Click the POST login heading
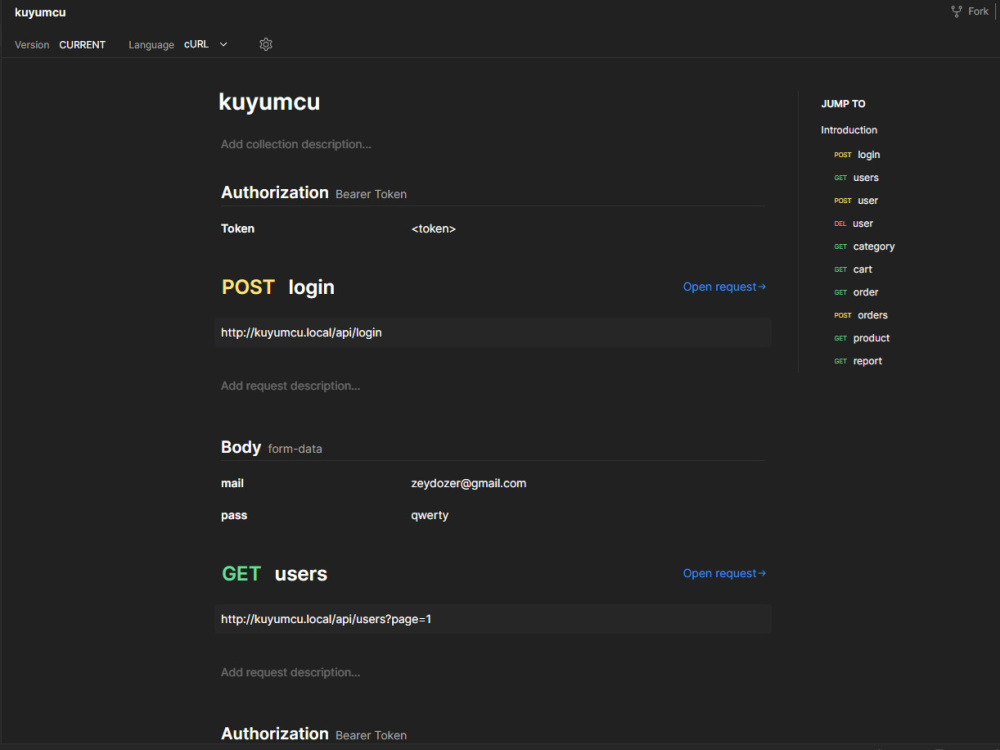The height and width of the screenshot is (750, 1000). click(277, 288)
